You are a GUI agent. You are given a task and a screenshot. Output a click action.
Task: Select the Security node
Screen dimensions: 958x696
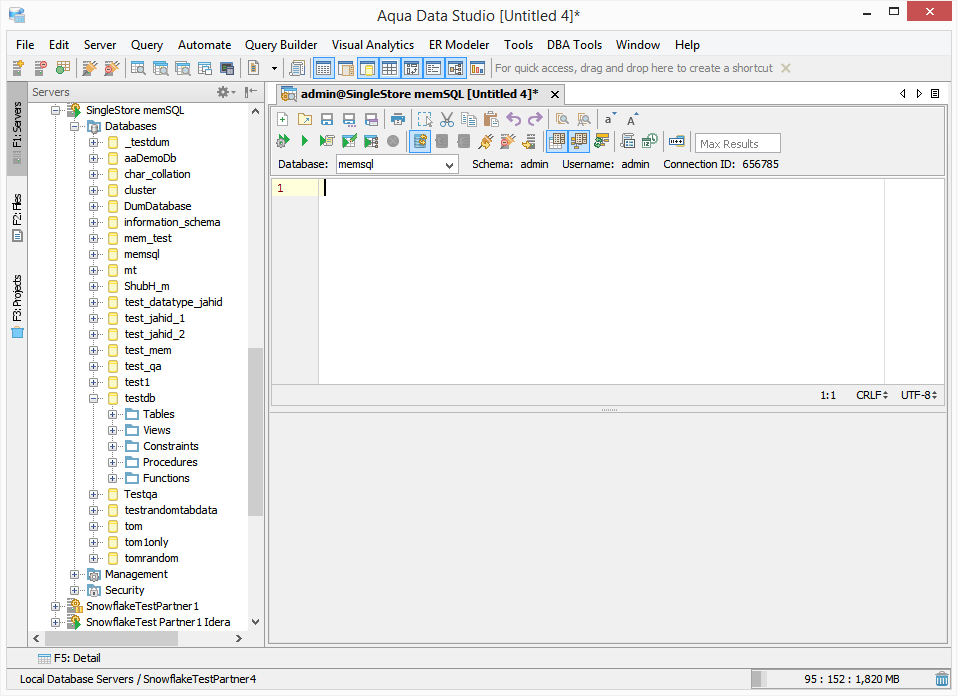coord(125,590)
